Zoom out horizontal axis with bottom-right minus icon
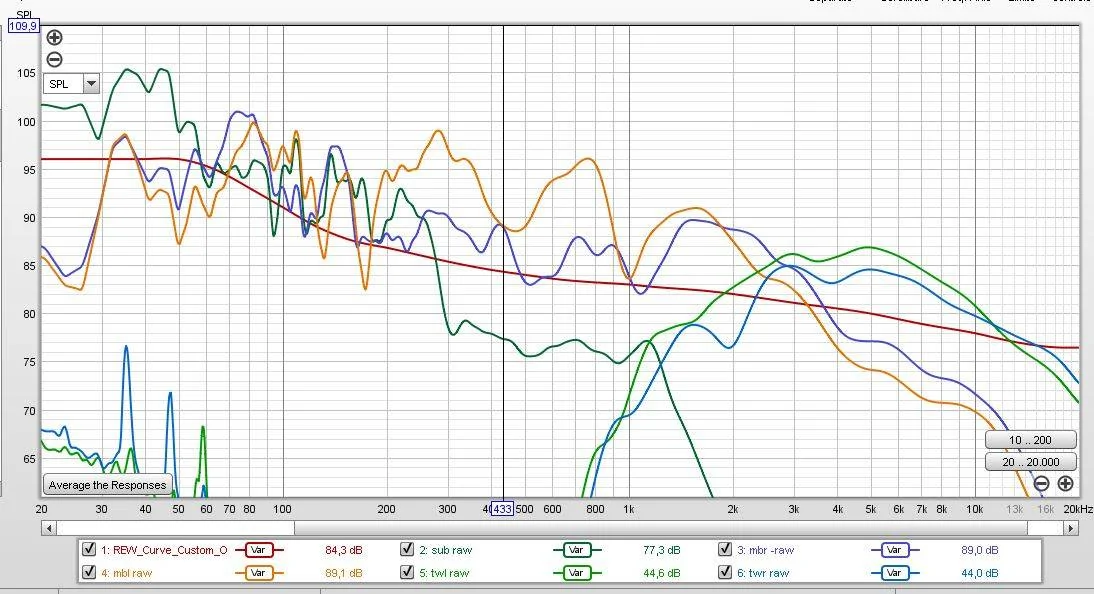 (1041, 483)
